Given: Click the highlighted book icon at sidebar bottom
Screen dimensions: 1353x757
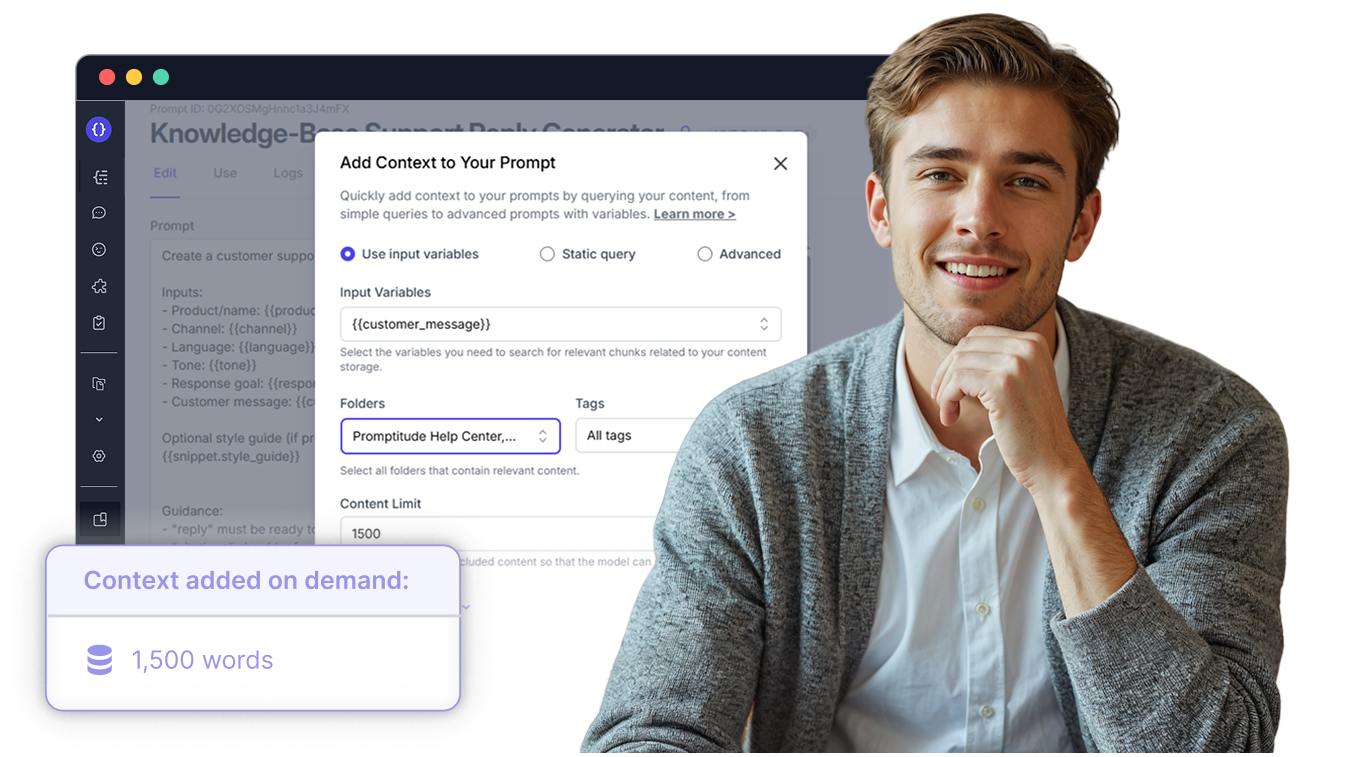Looking at the screenshot, I should [100, 520].
